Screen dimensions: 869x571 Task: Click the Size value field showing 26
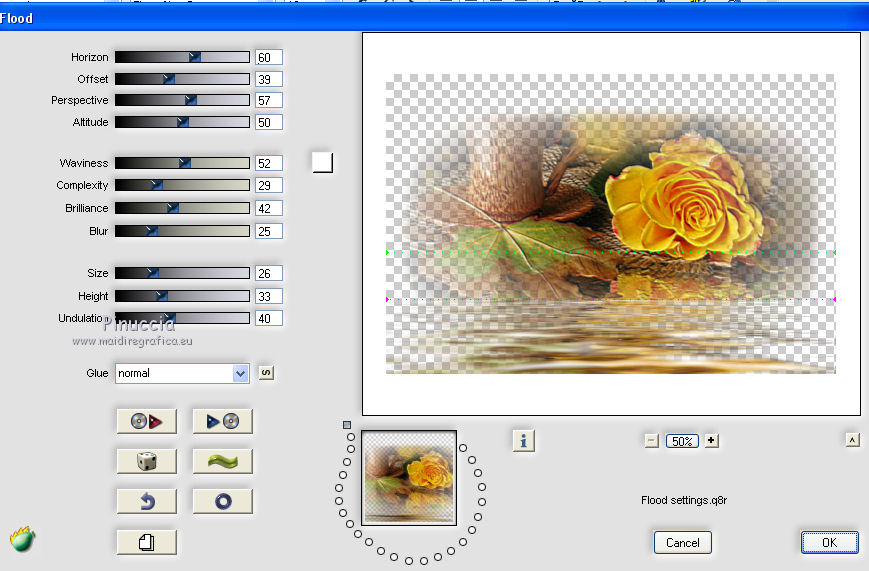269,273
